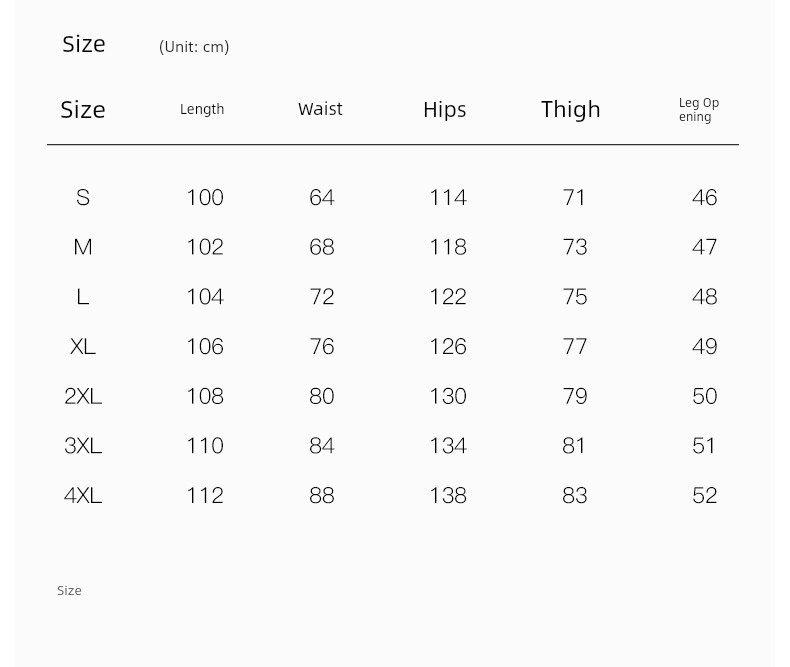Select the S size row label

click(x=83, y=197)
